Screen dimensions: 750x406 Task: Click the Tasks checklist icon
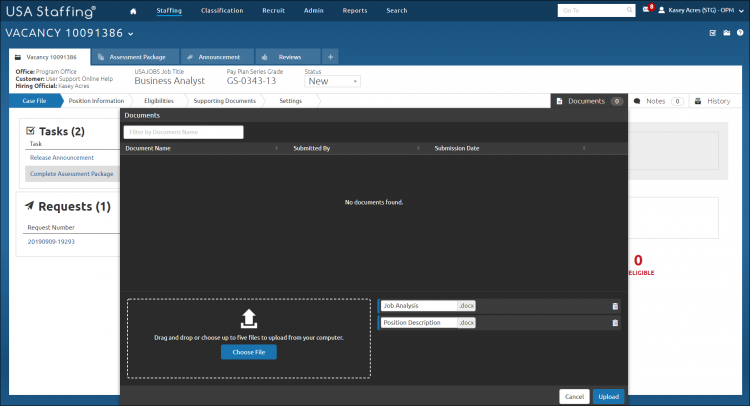pos(31,131)
